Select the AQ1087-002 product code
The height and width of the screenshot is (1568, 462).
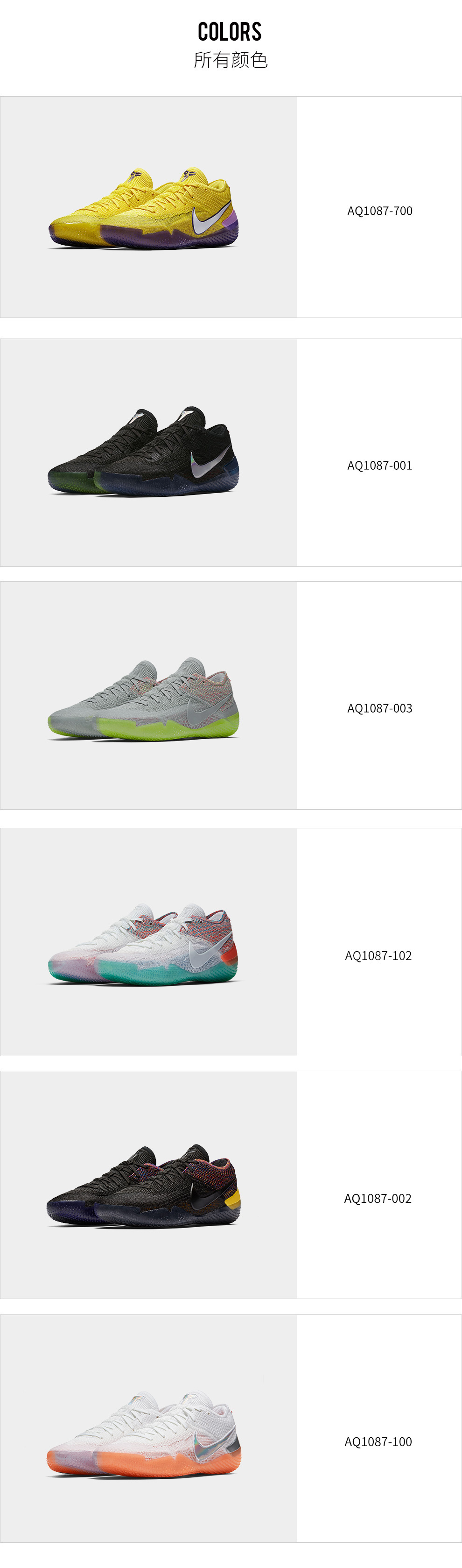pos(378,1198)
